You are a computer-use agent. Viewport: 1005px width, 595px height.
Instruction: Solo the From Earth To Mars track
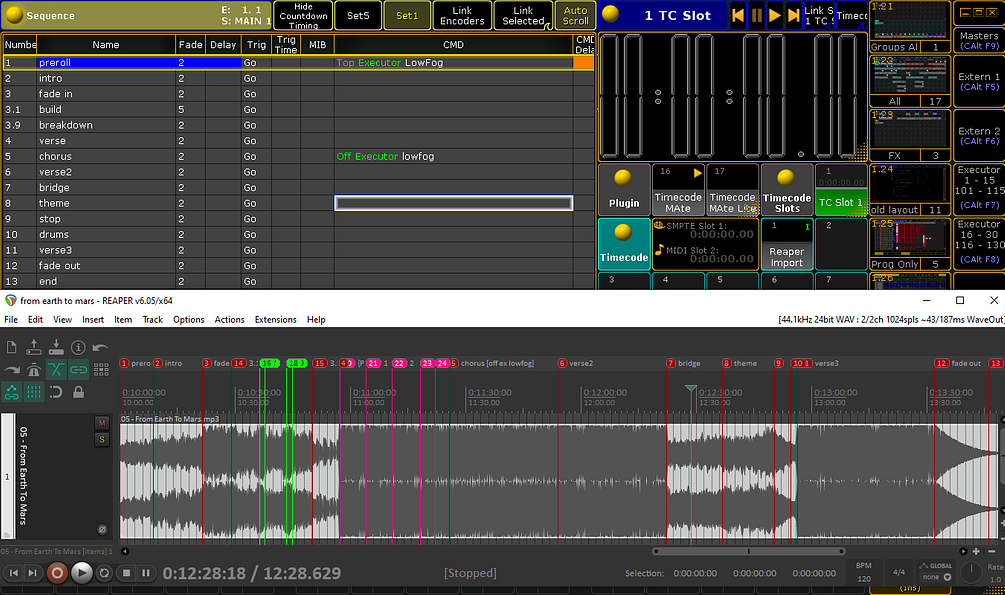pyautogui.click(x=101, y=439)
